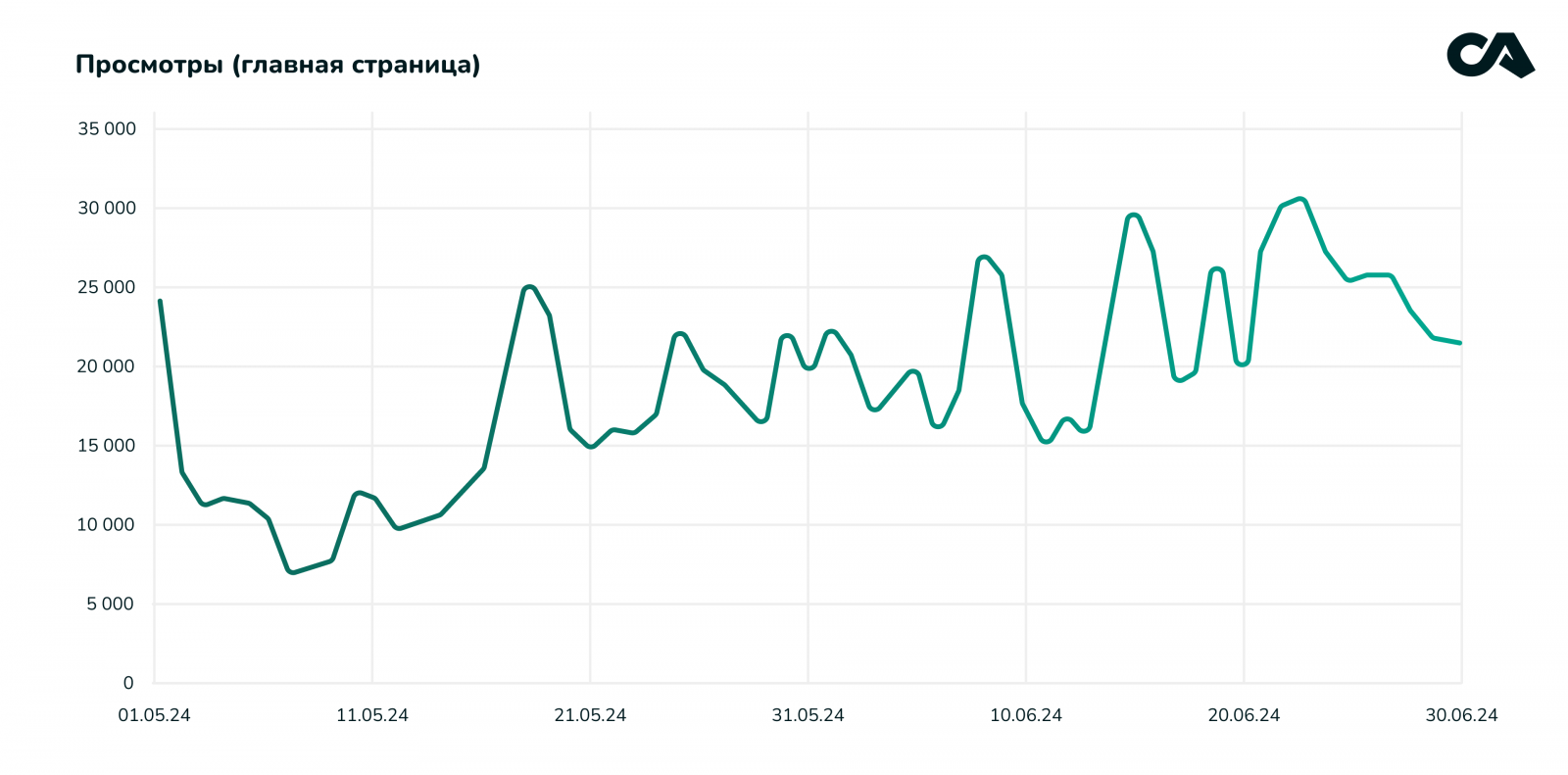Click the line's starting point on 01.05.24
This screenshot has height=775, width=1568.
pos(160,301)
